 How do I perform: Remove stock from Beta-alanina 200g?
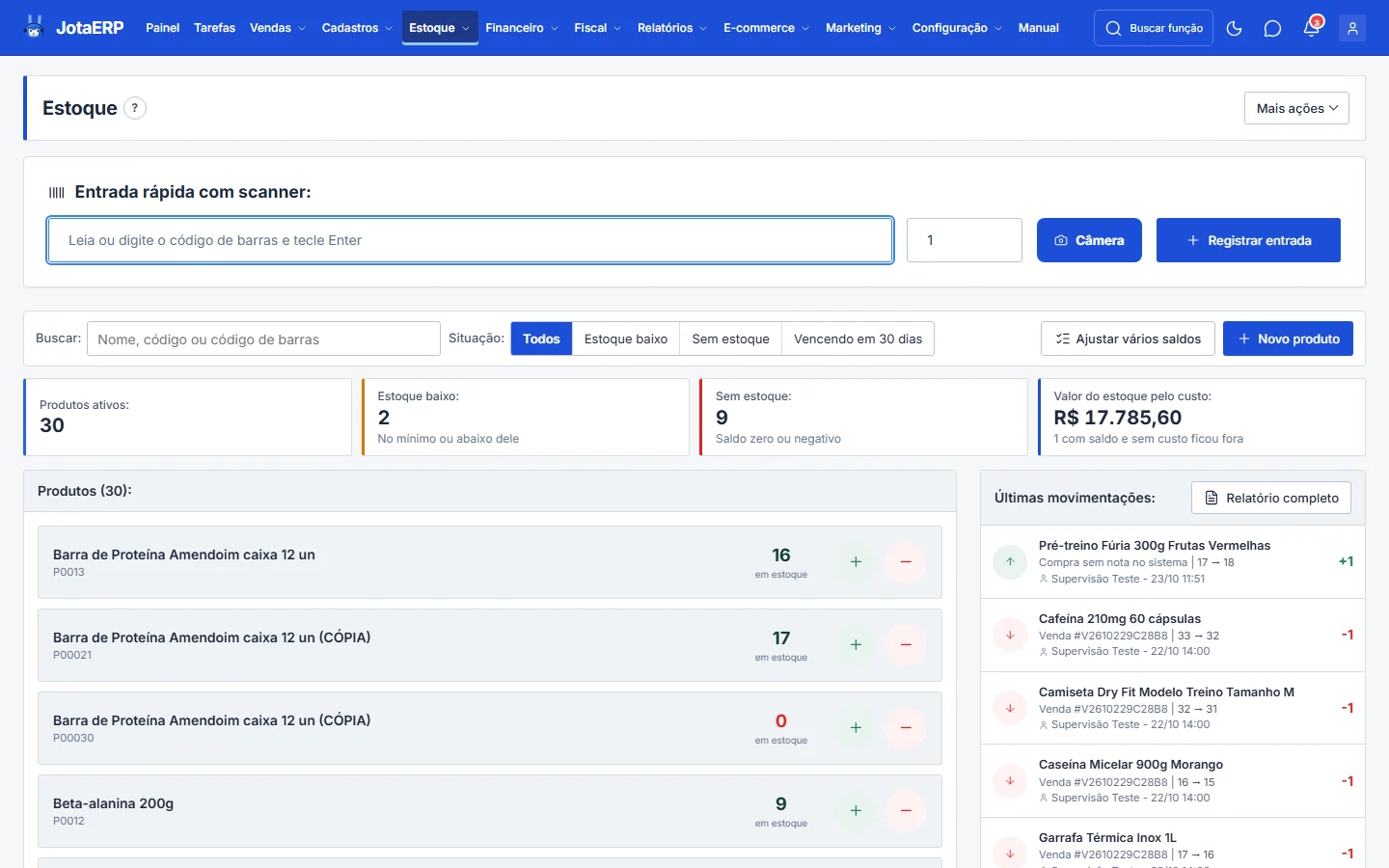(x=906, y=811)
